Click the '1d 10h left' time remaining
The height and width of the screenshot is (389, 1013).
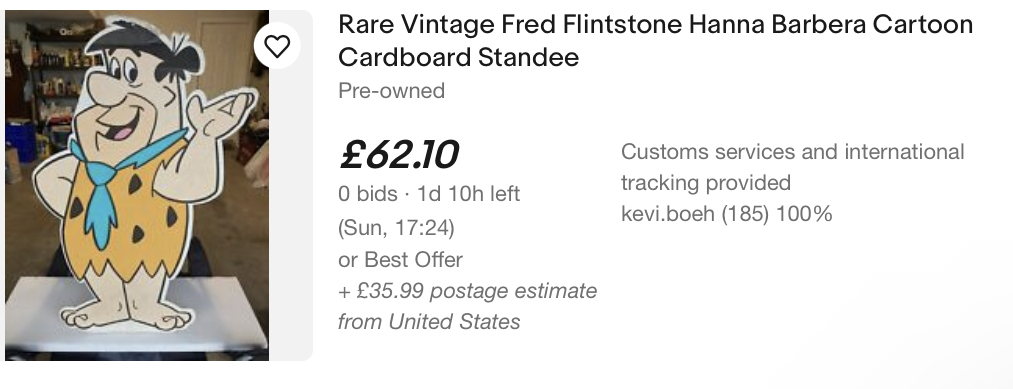(x=468, y=194)
